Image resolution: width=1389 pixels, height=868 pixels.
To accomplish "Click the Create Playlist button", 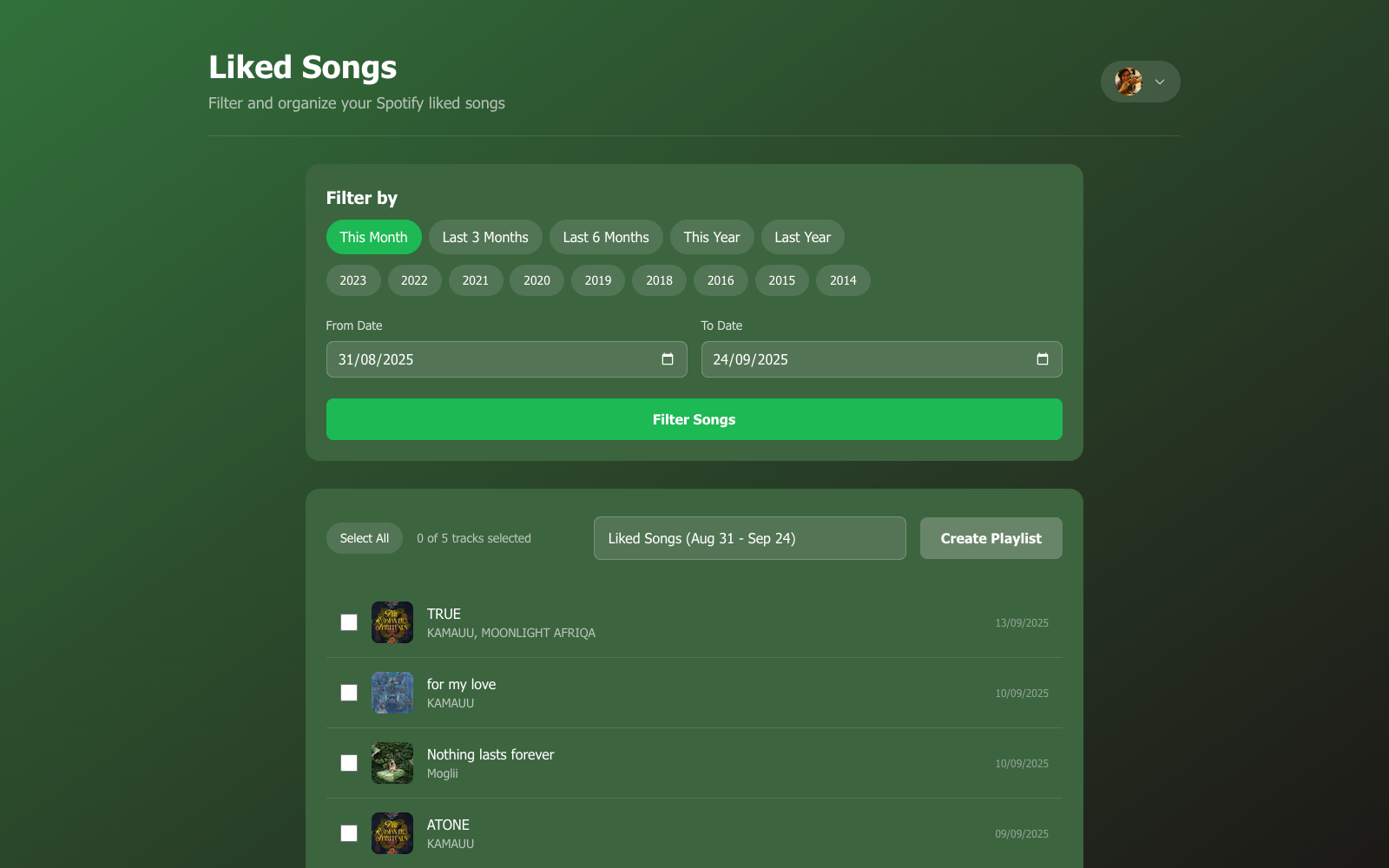I will pos(991,538).
